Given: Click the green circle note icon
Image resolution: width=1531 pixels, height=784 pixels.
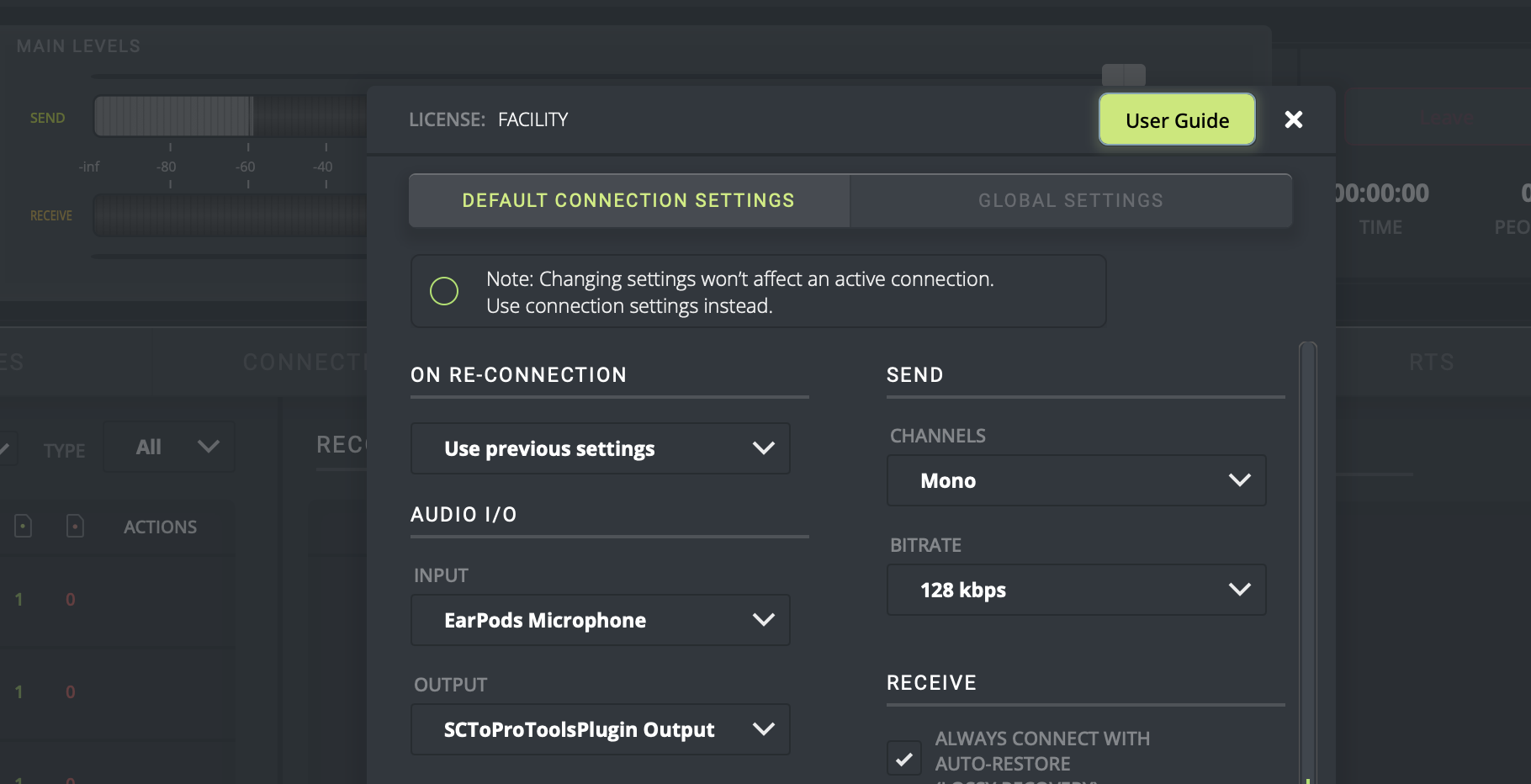Looking at the screenshot, I should [x=444, y=291].
